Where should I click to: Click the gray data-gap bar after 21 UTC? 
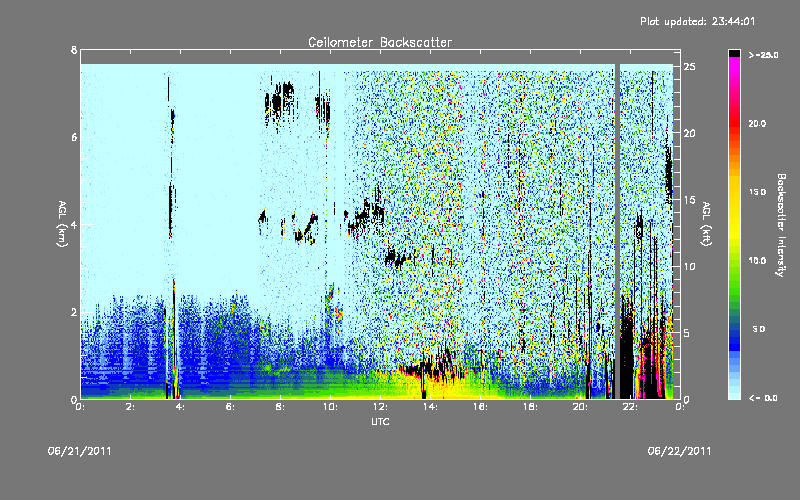click(616, 231)
